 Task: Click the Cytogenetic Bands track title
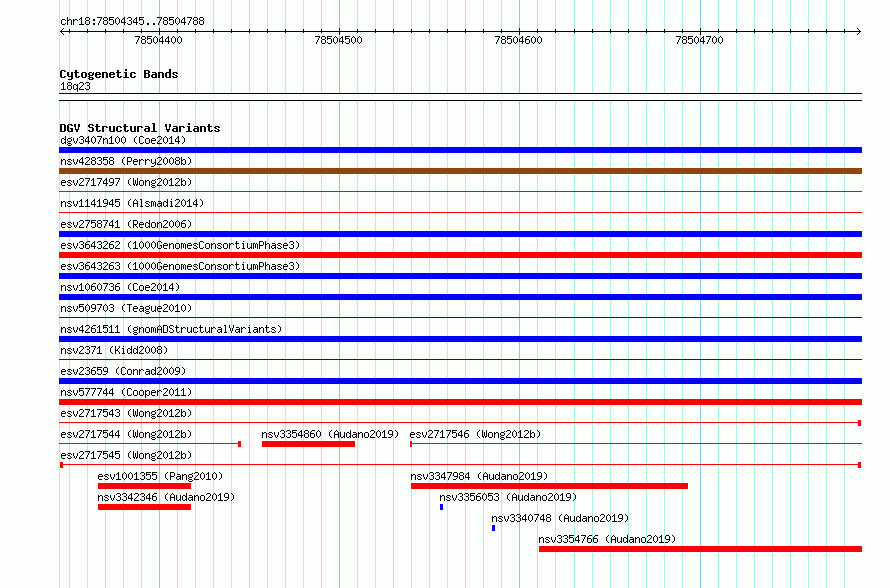tap(119, 74)
